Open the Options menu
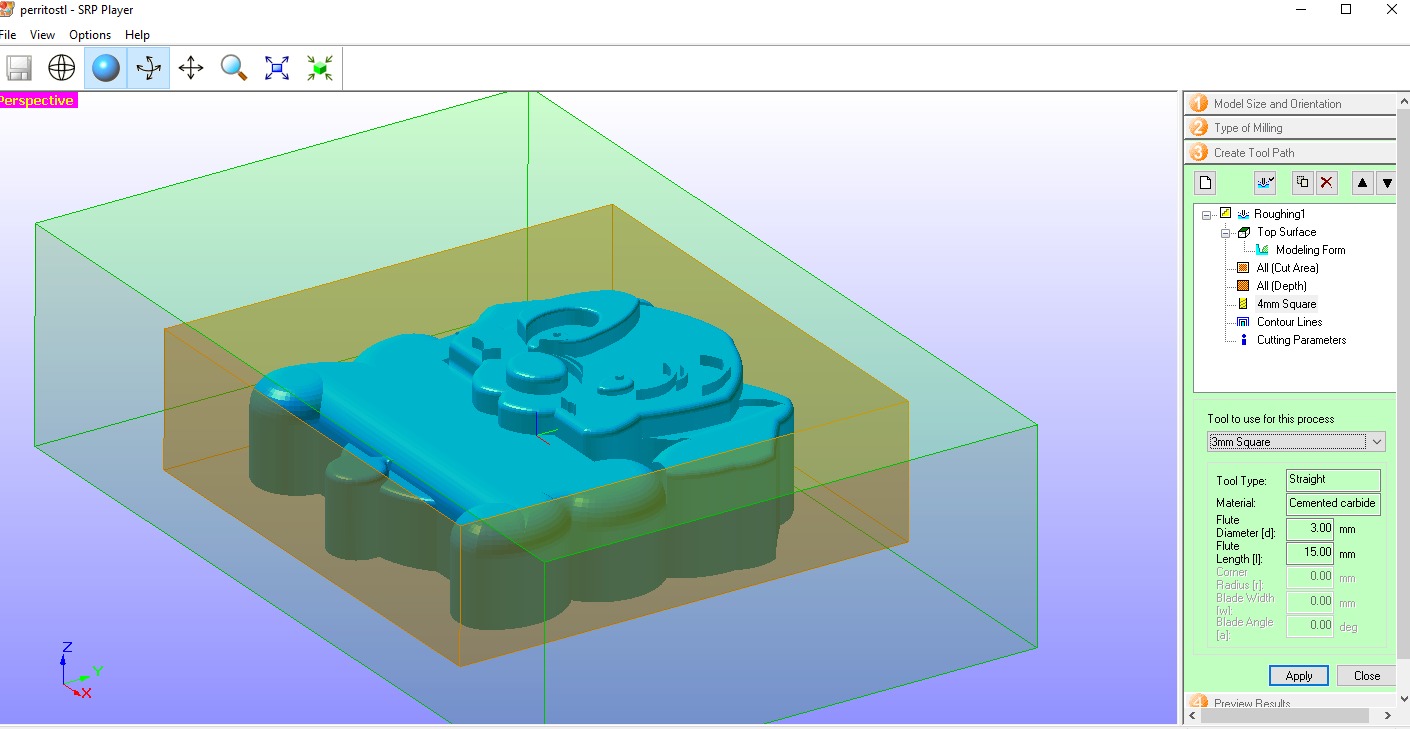 coord(90,35)
